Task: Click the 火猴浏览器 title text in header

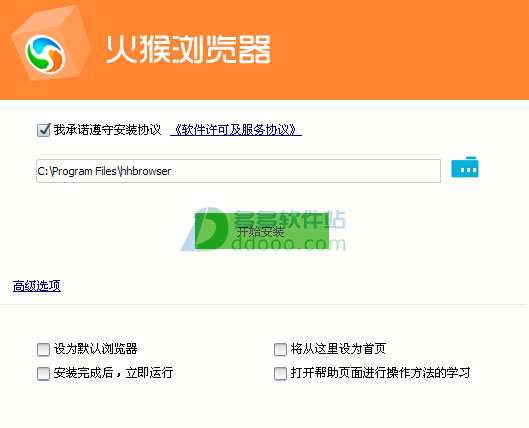Action: pyautogui.click(x=189, y=50)
